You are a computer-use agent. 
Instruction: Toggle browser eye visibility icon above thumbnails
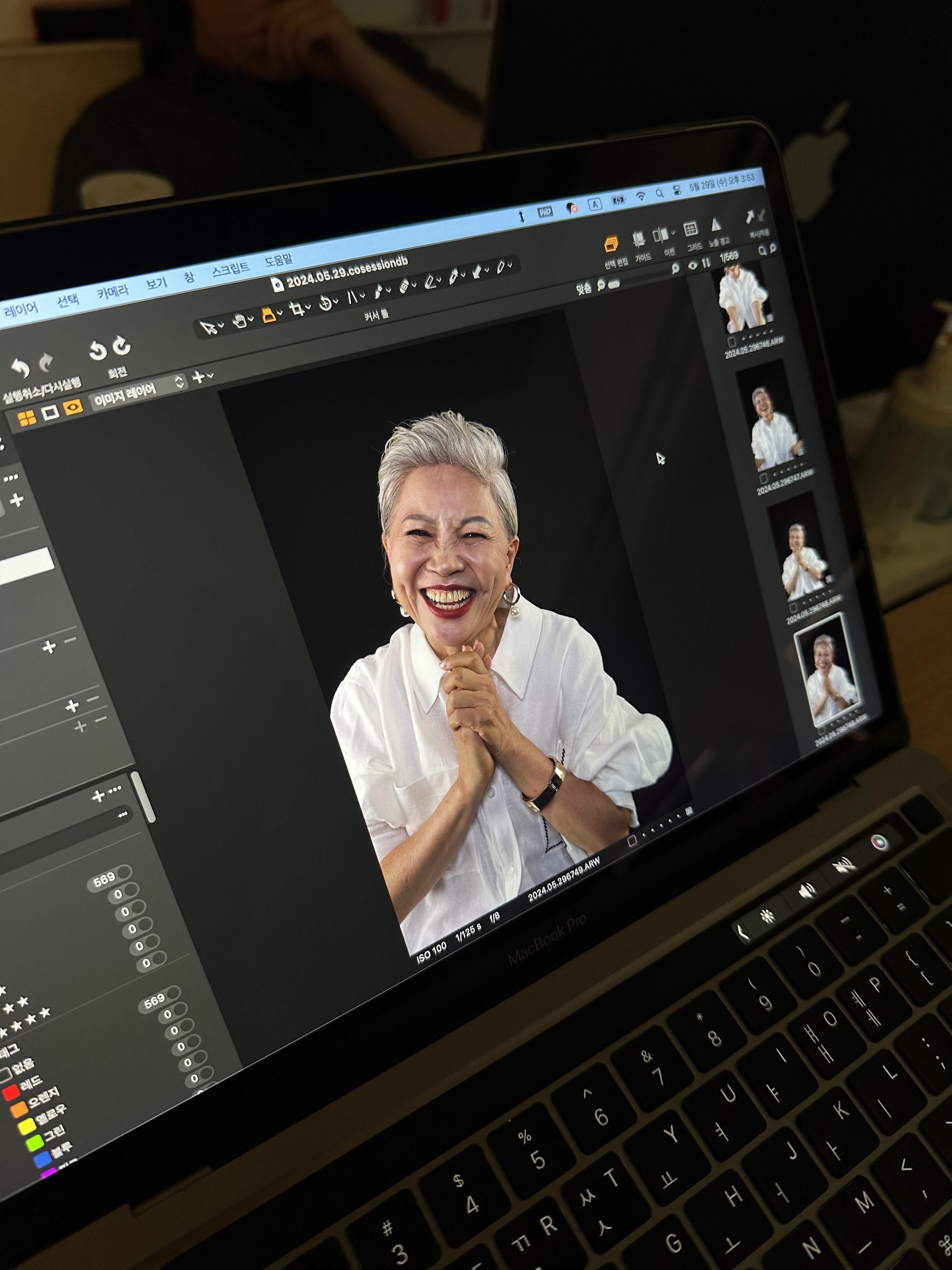pyautogui.click(x=693, y=265)
